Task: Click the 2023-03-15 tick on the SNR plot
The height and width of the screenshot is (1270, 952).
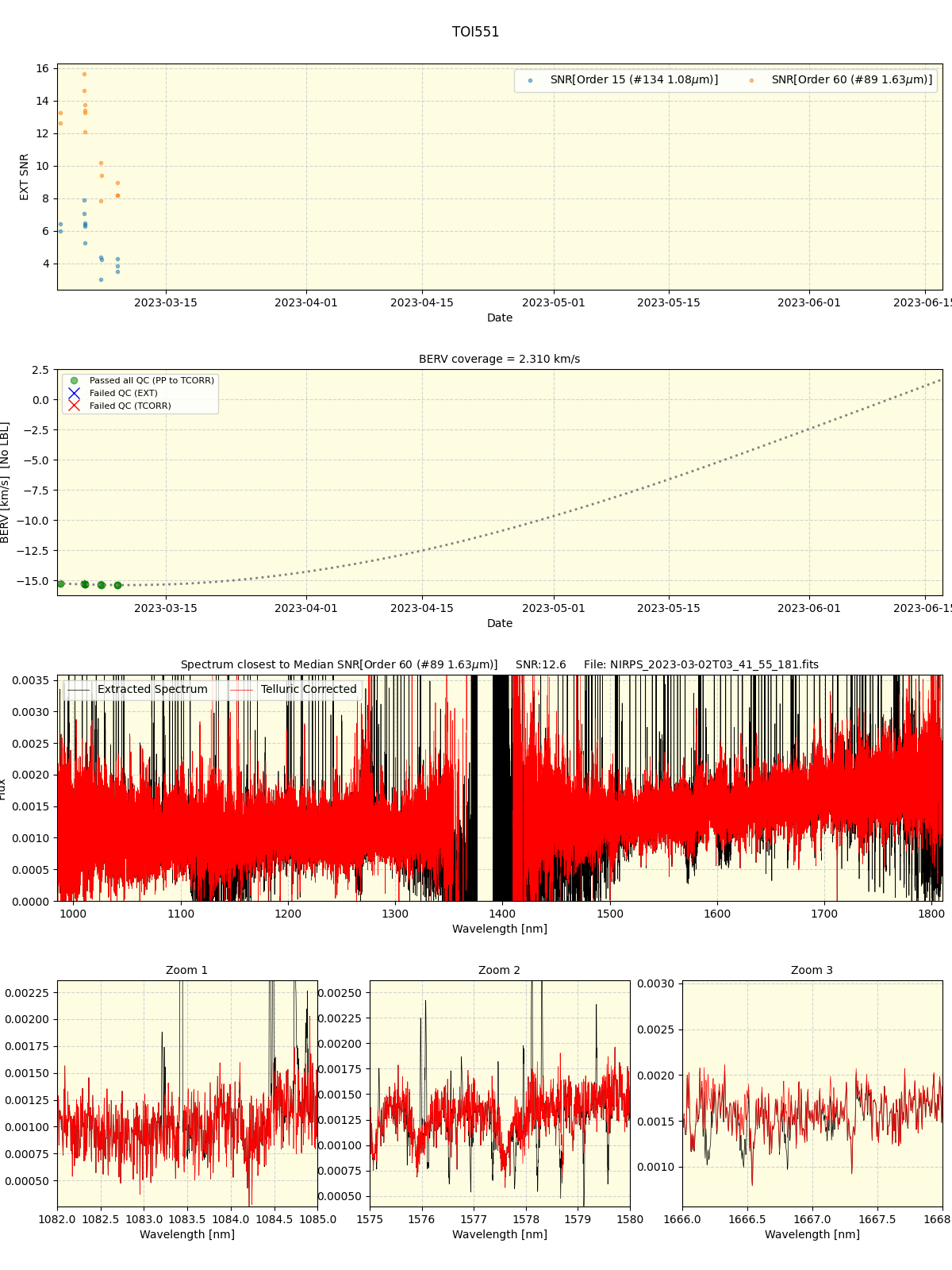Action: click(165, 302)
